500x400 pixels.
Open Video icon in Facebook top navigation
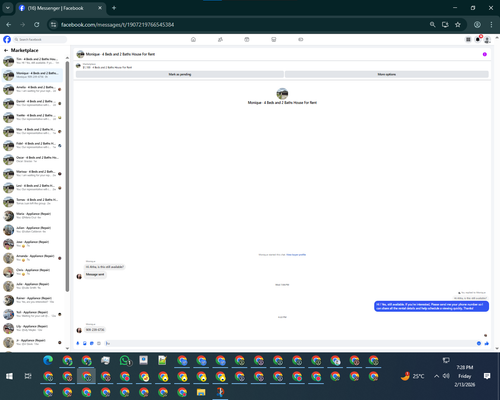pos(247,39)
